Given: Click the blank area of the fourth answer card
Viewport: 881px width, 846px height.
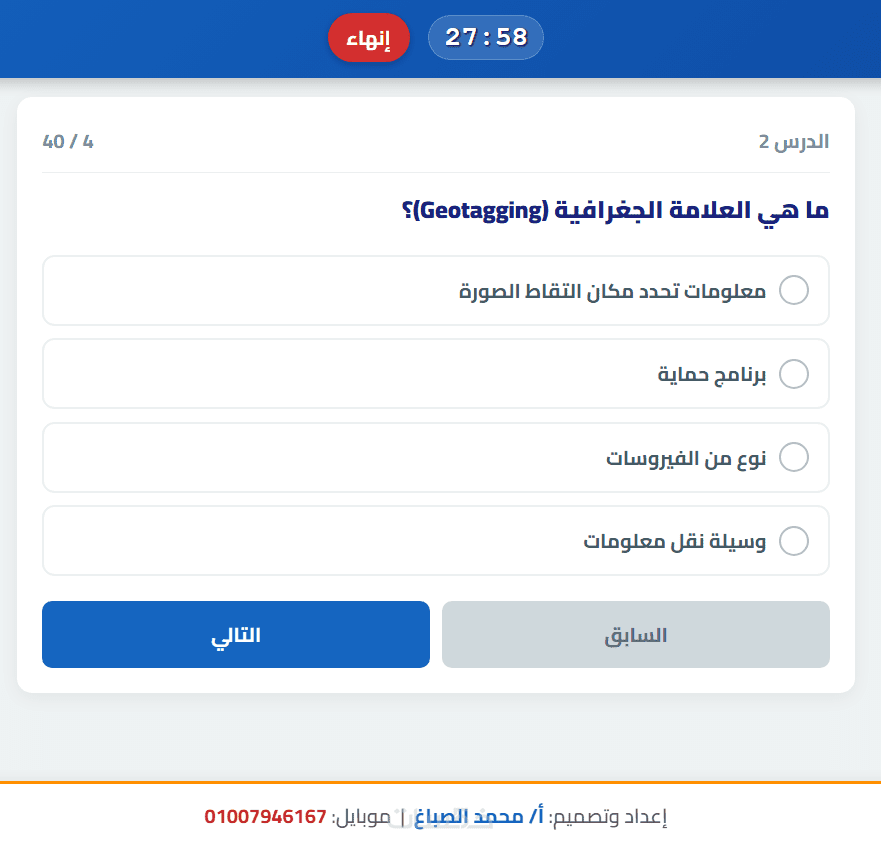Looking at the screenshot, I should (x=300, y=541).
